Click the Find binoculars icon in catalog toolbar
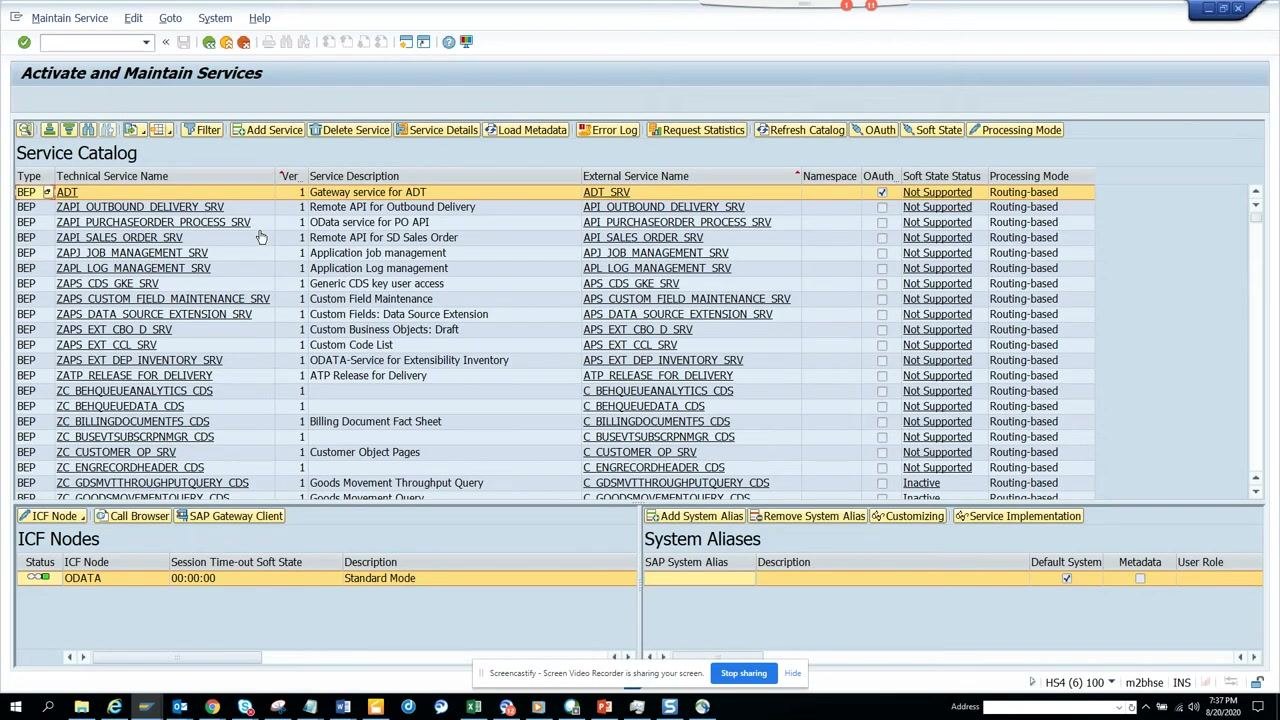 coord(88,130)
